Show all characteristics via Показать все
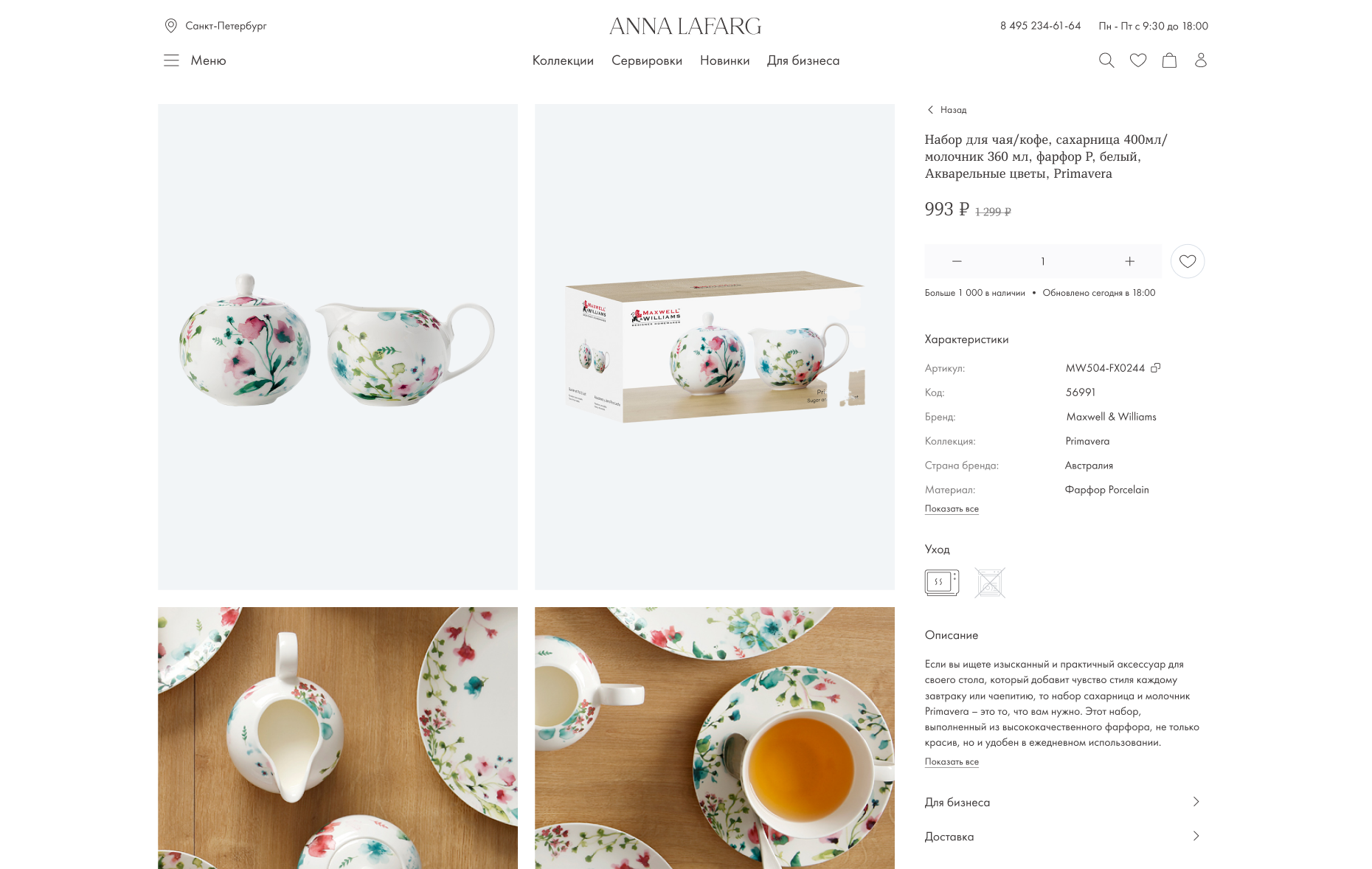 (x=952, y=509)
